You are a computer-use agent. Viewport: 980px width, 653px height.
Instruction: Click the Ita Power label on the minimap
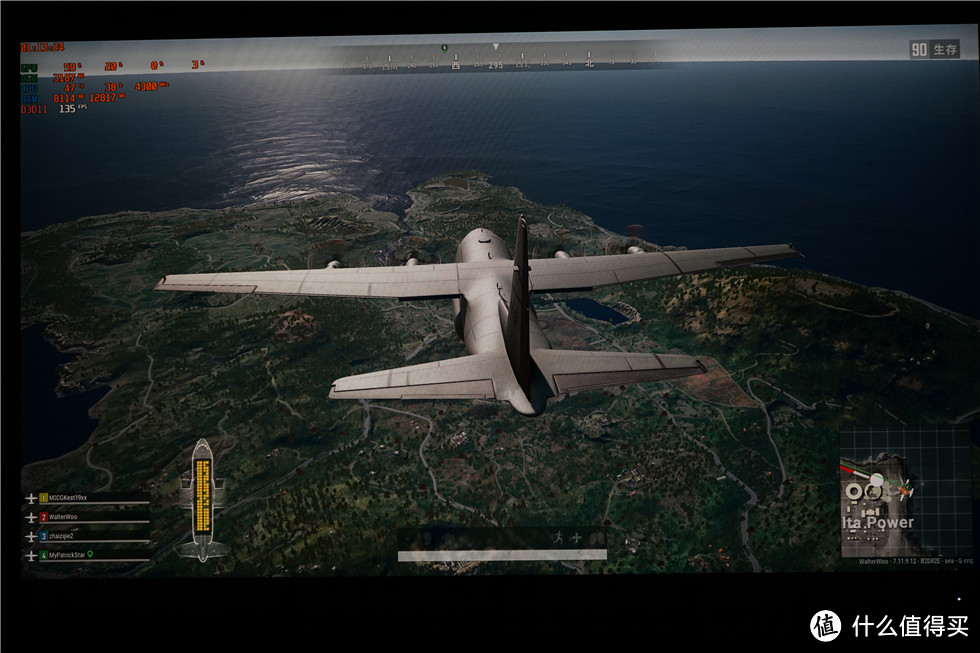(878, 522)
